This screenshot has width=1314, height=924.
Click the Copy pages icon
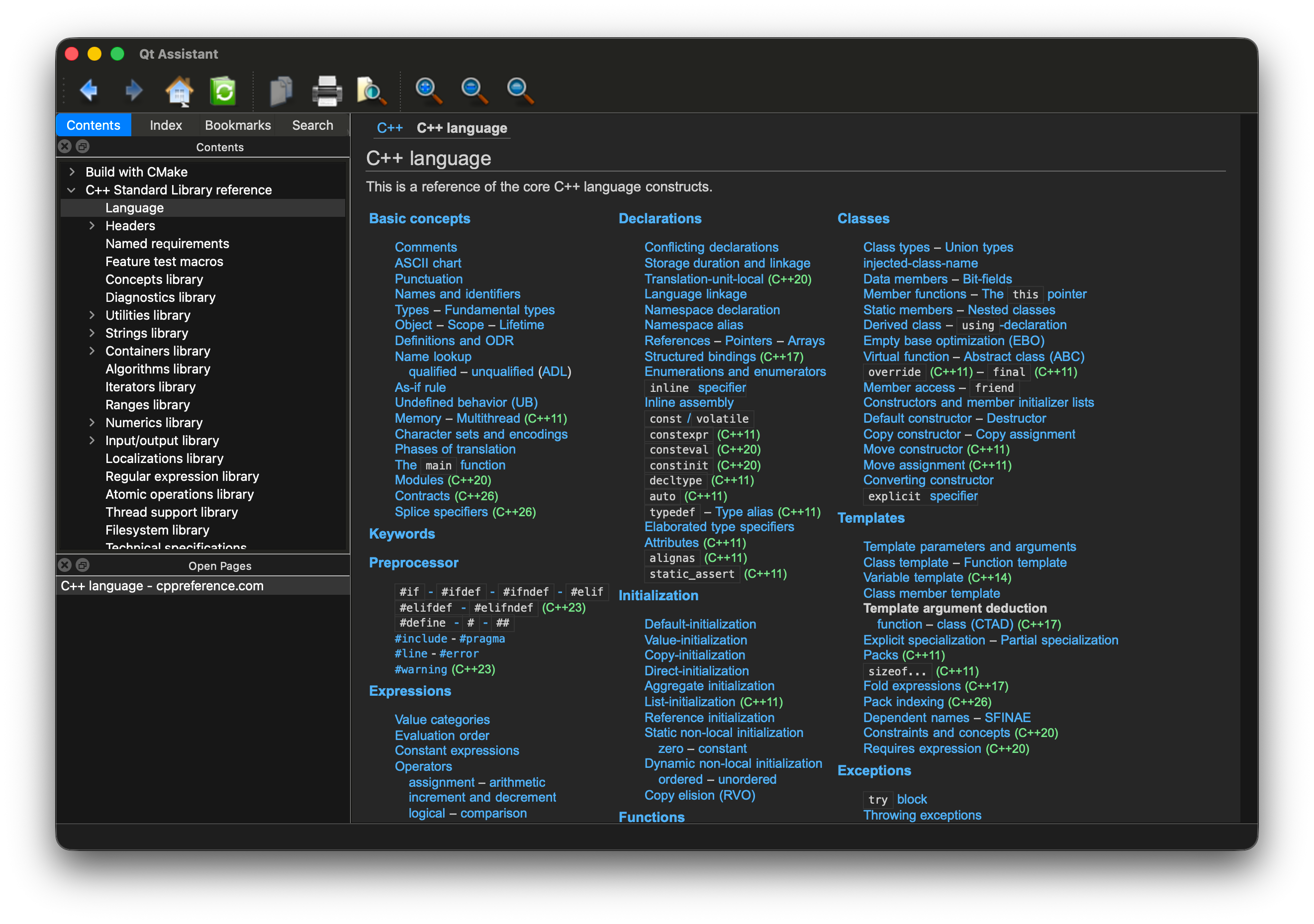pos(281,91)
